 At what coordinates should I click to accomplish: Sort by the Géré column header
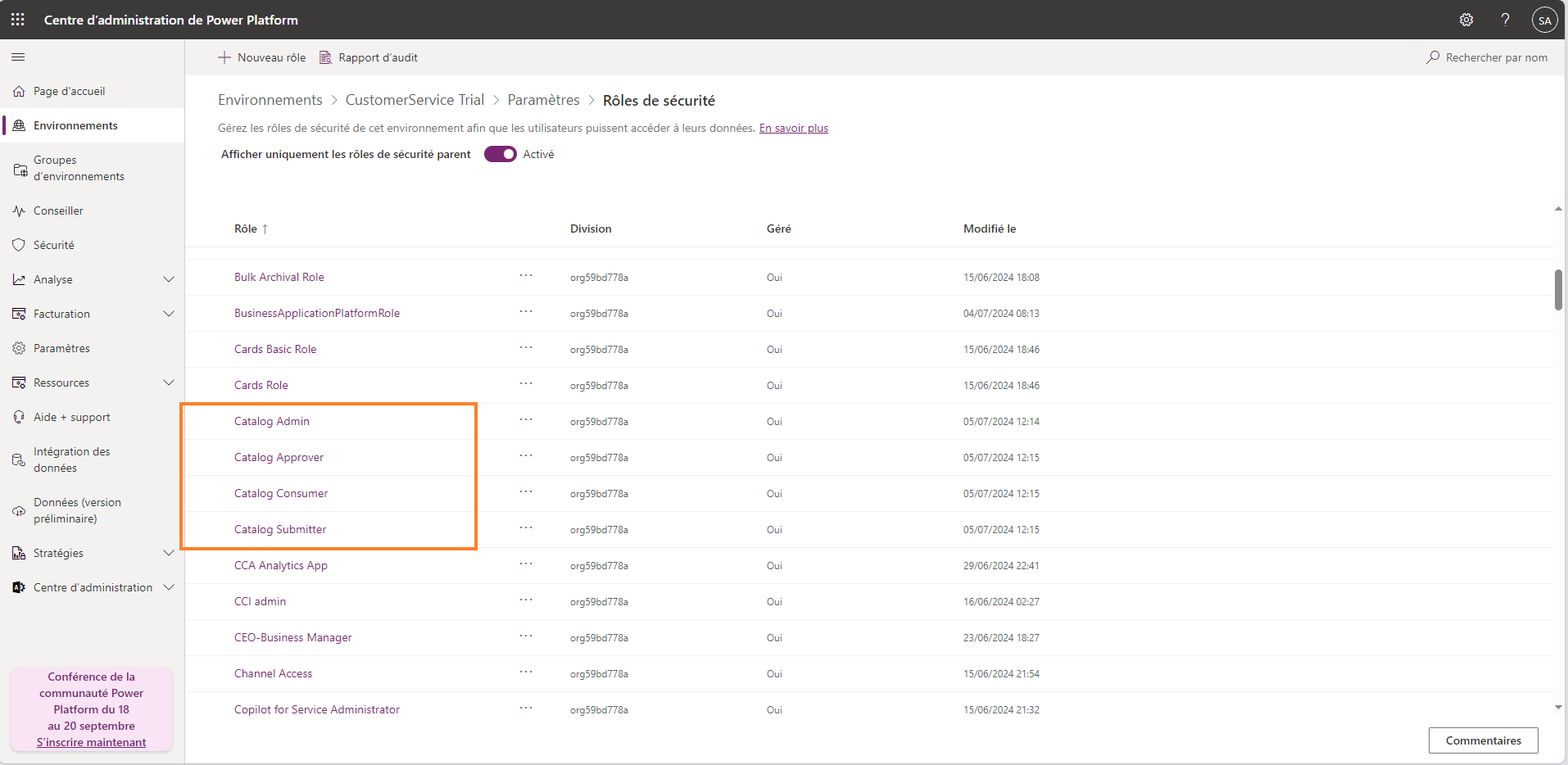[x=779, y=229]
